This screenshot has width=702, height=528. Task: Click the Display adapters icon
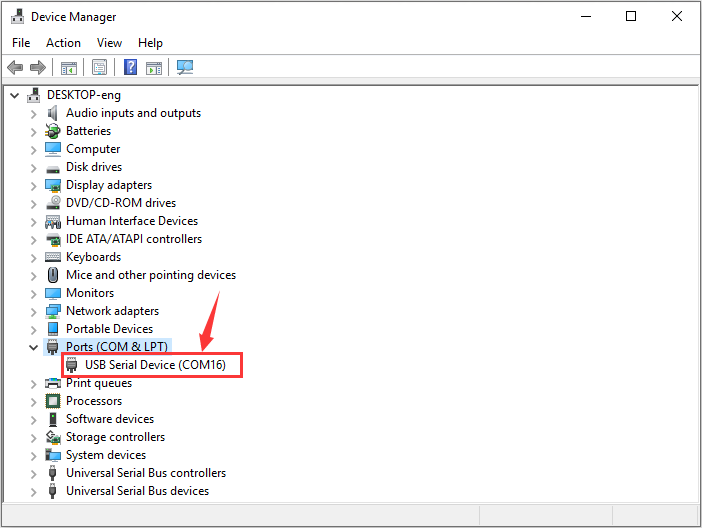click(53, 185)
